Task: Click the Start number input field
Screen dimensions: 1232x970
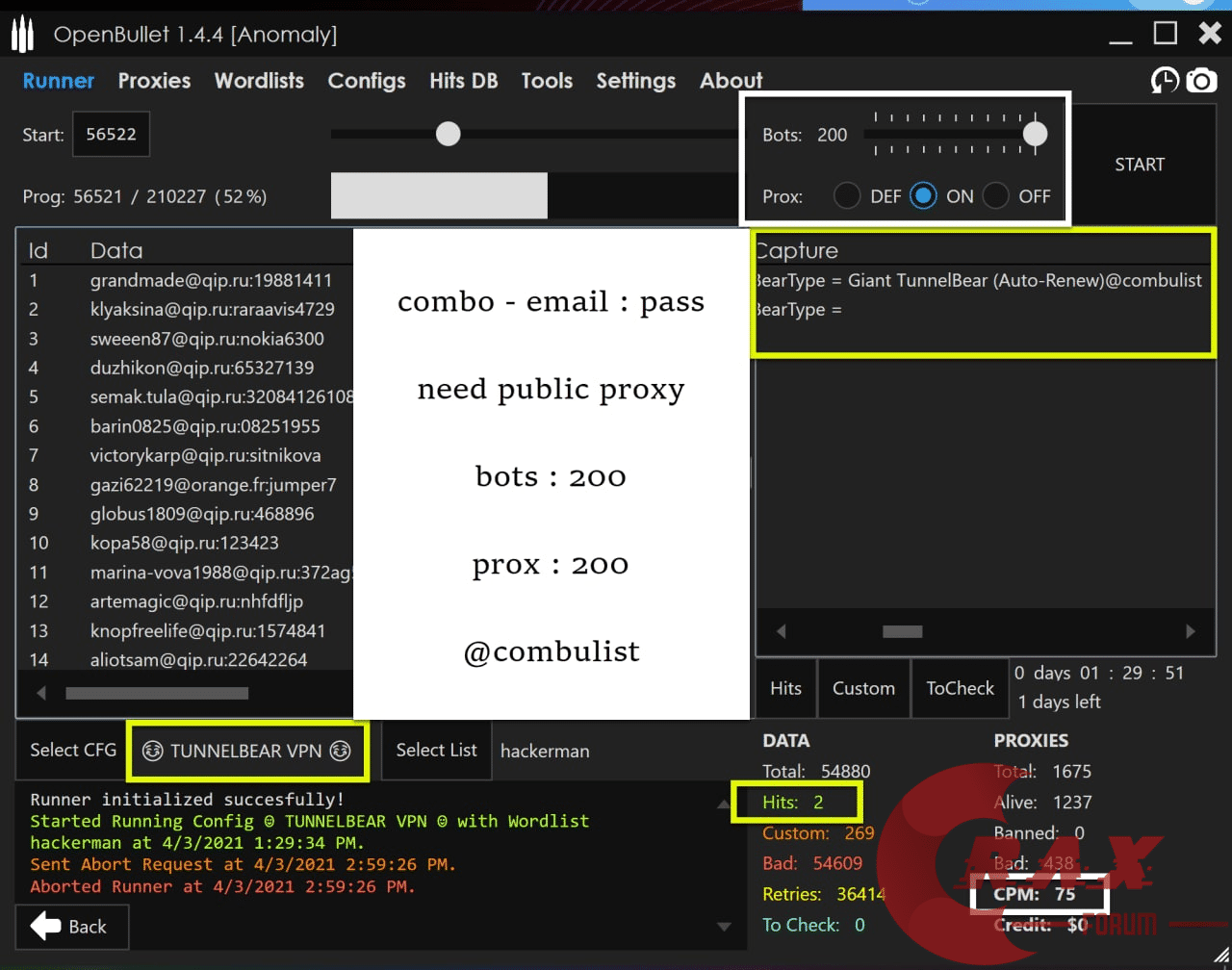Action: click(111, 135)
